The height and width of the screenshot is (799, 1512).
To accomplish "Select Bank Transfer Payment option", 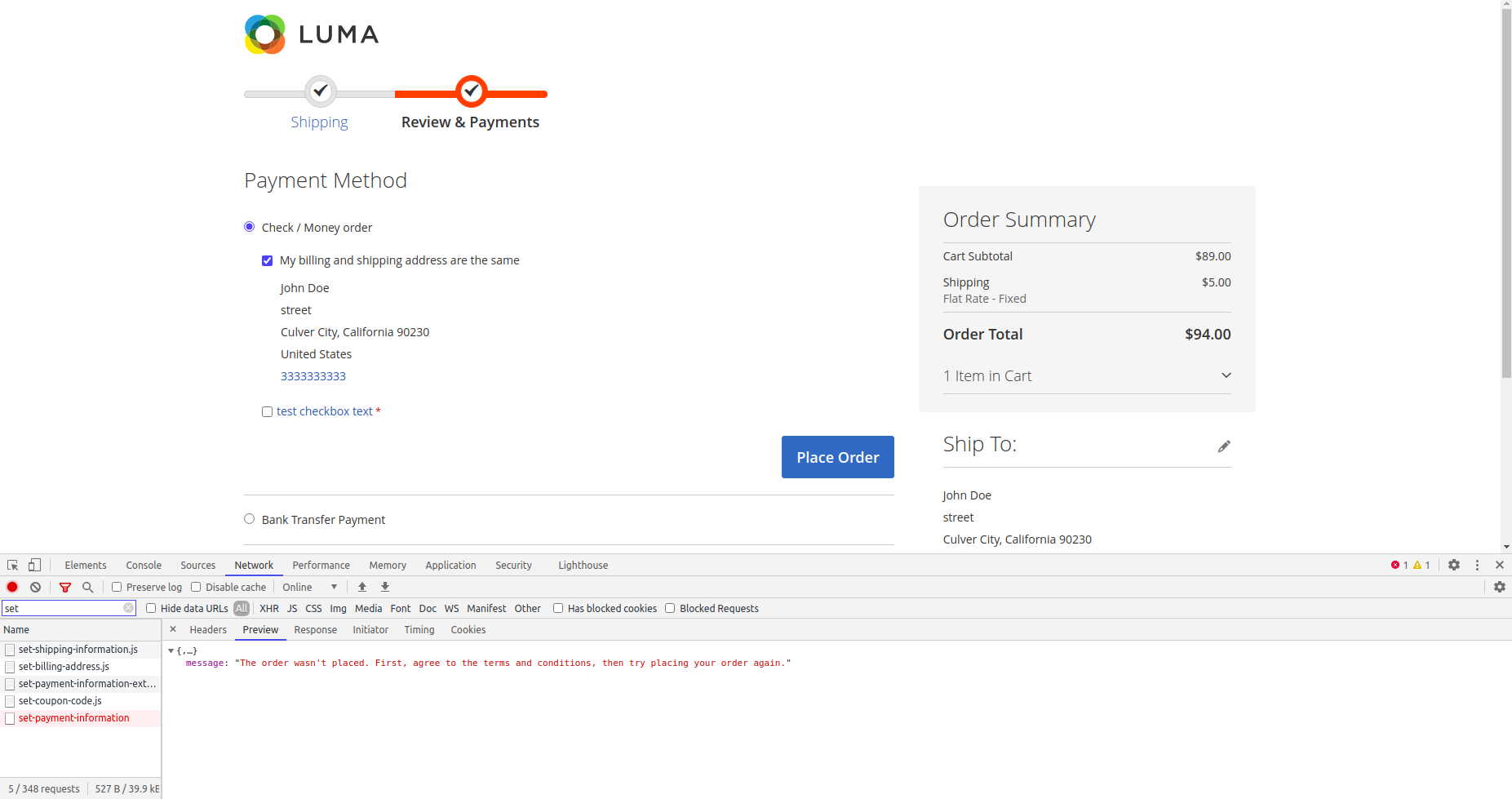I will point(250,519).
